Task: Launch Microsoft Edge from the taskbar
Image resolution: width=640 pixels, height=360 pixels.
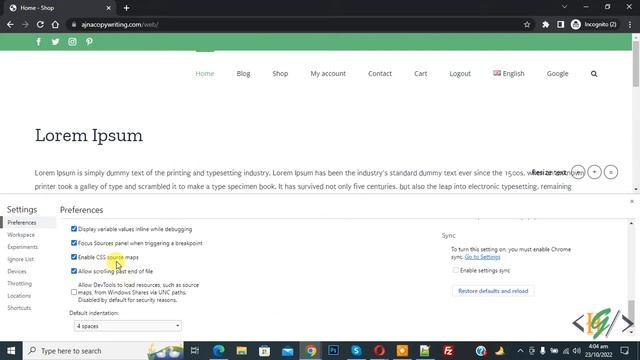Action: point(218,351)
